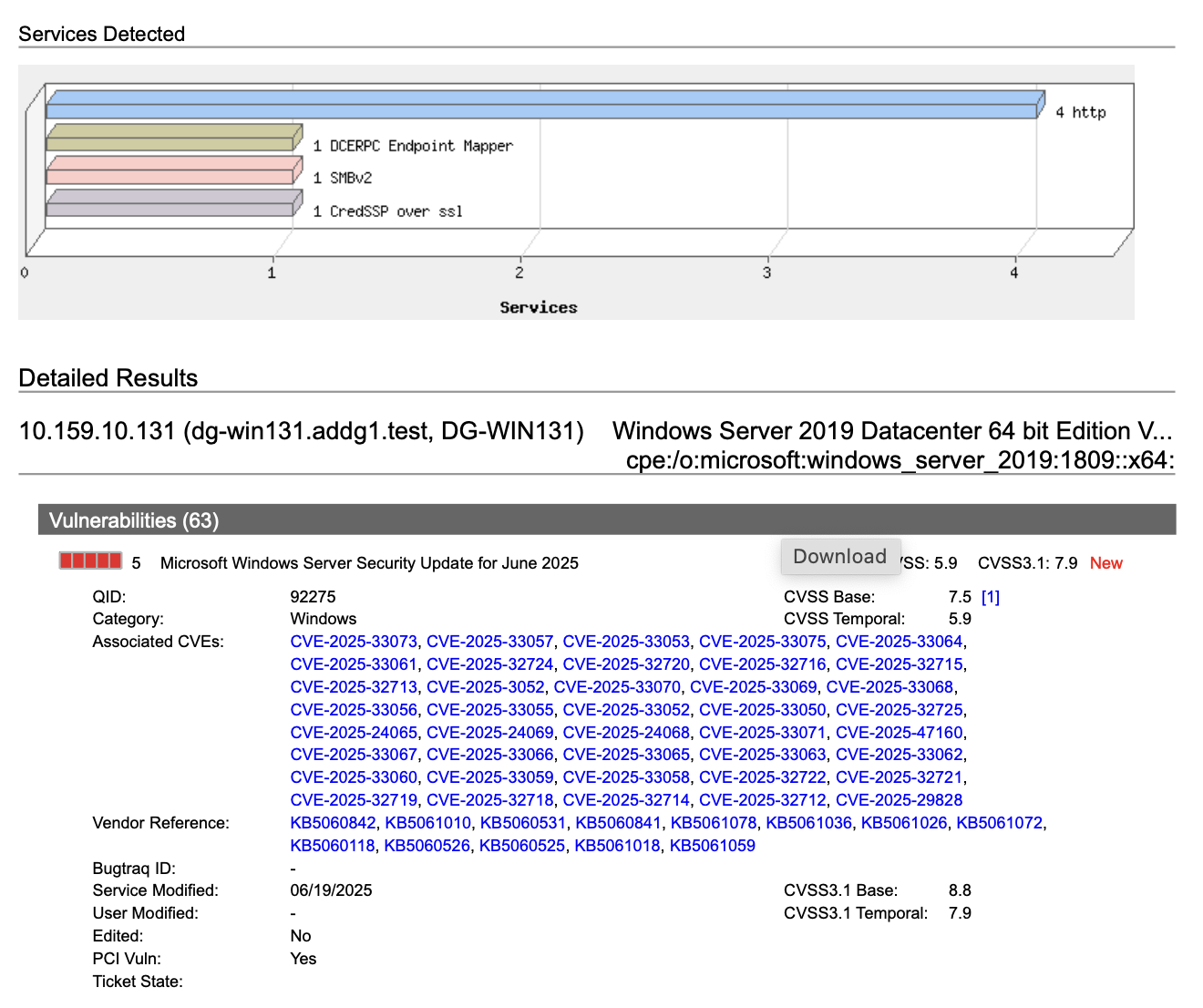Open CVE-2025-32719 link

coord(354,800)
